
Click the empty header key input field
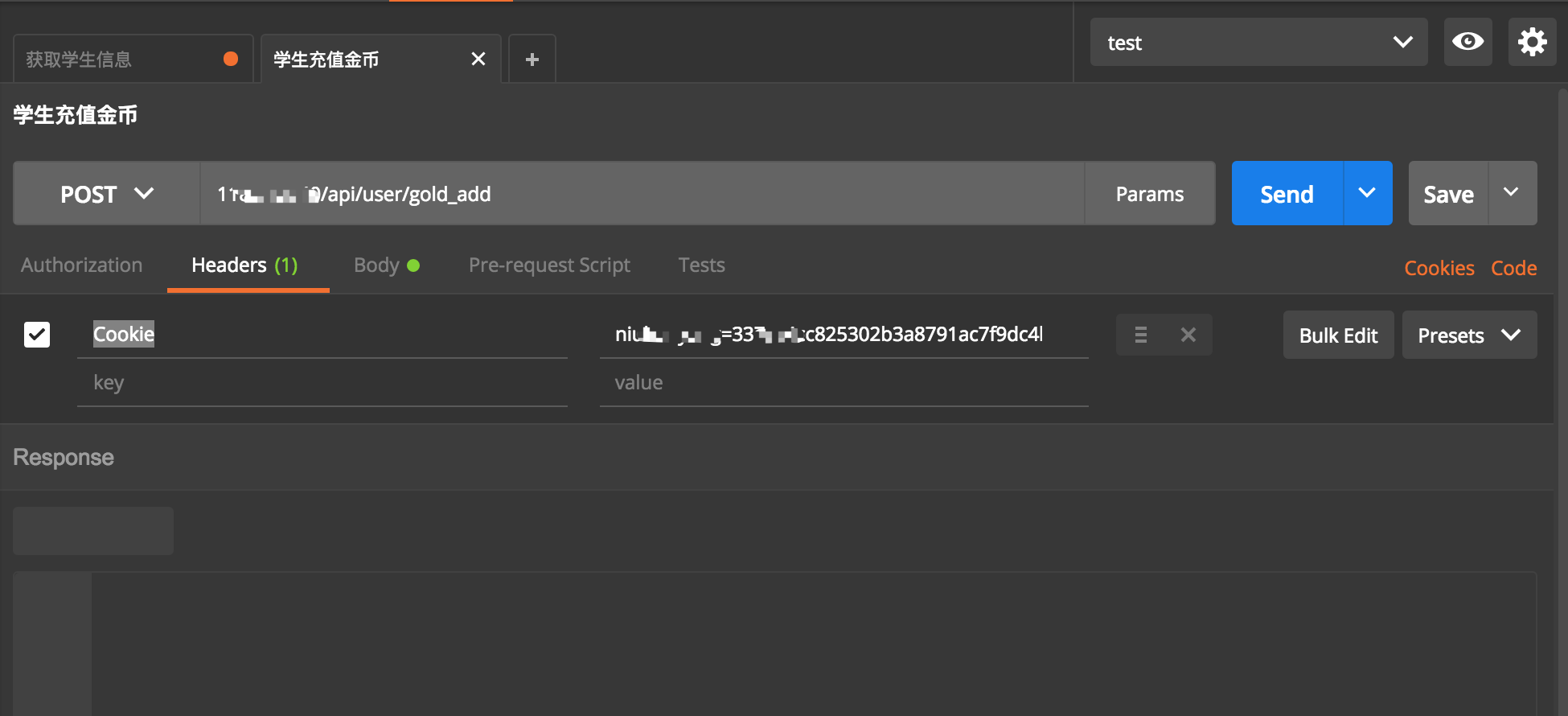[x=322, y=383]
